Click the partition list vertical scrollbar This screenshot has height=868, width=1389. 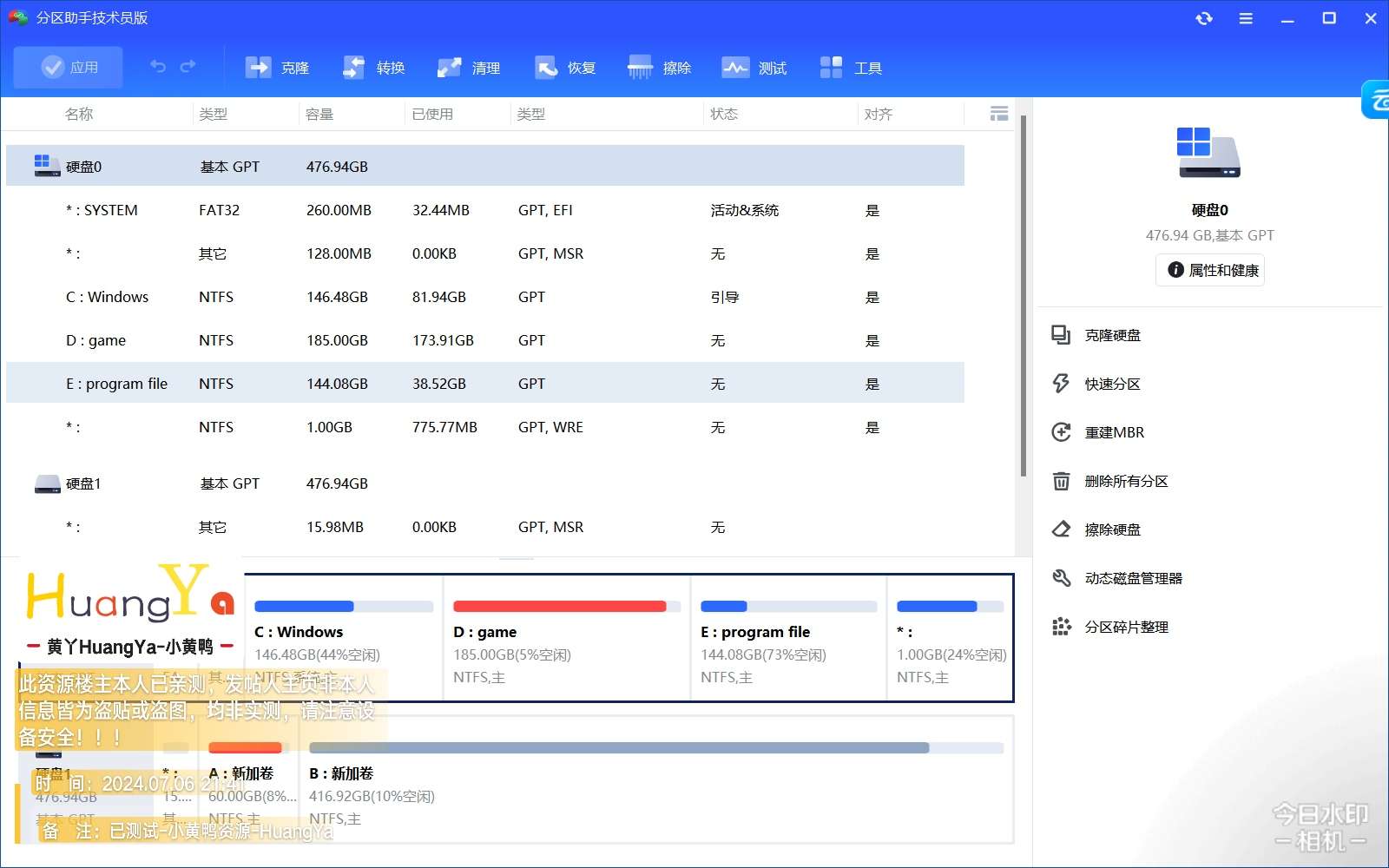pyautogui.click(x=1024, y=295)
